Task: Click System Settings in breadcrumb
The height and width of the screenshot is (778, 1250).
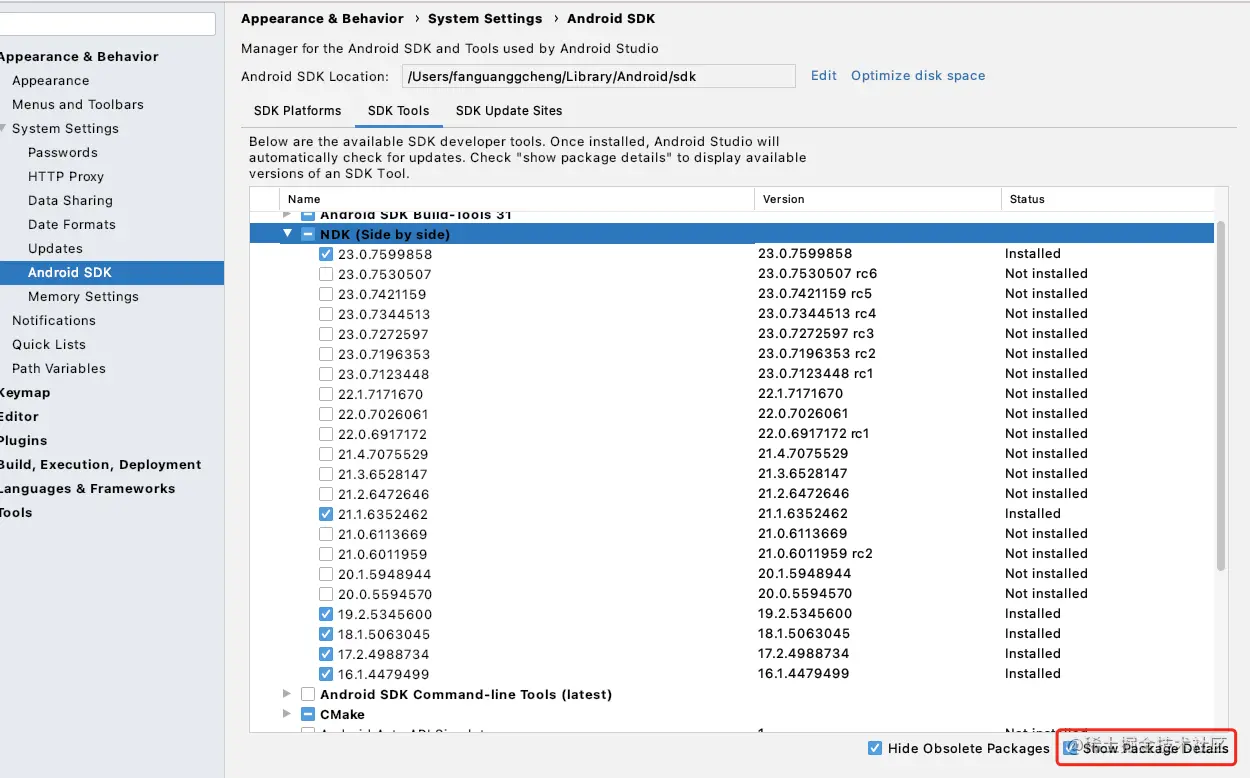Action: (485, 19)
